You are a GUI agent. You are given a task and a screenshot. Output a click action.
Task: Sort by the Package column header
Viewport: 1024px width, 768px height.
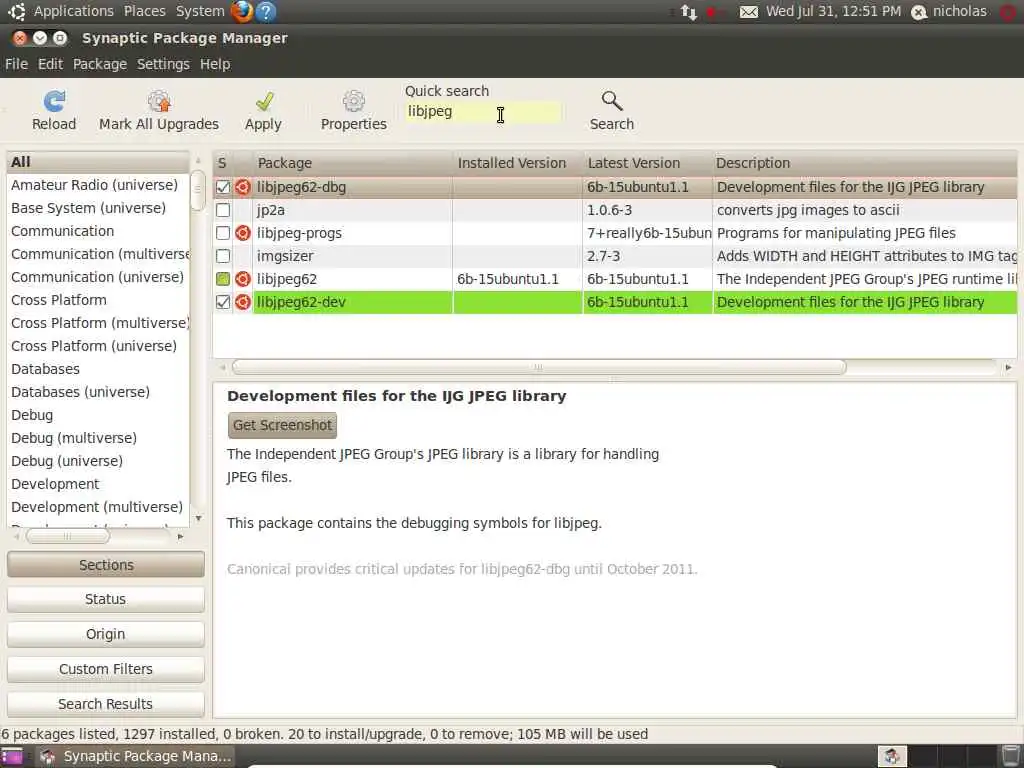point(353,163)
